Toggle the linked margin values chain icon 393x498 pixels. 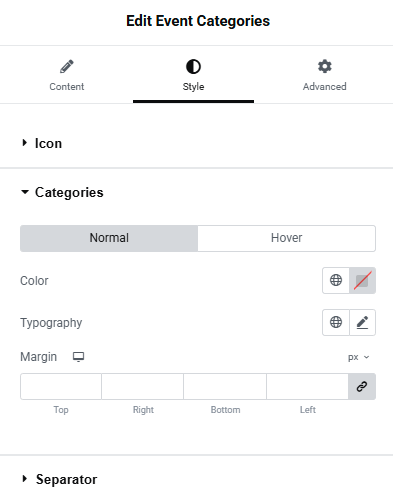coord(362,386)
